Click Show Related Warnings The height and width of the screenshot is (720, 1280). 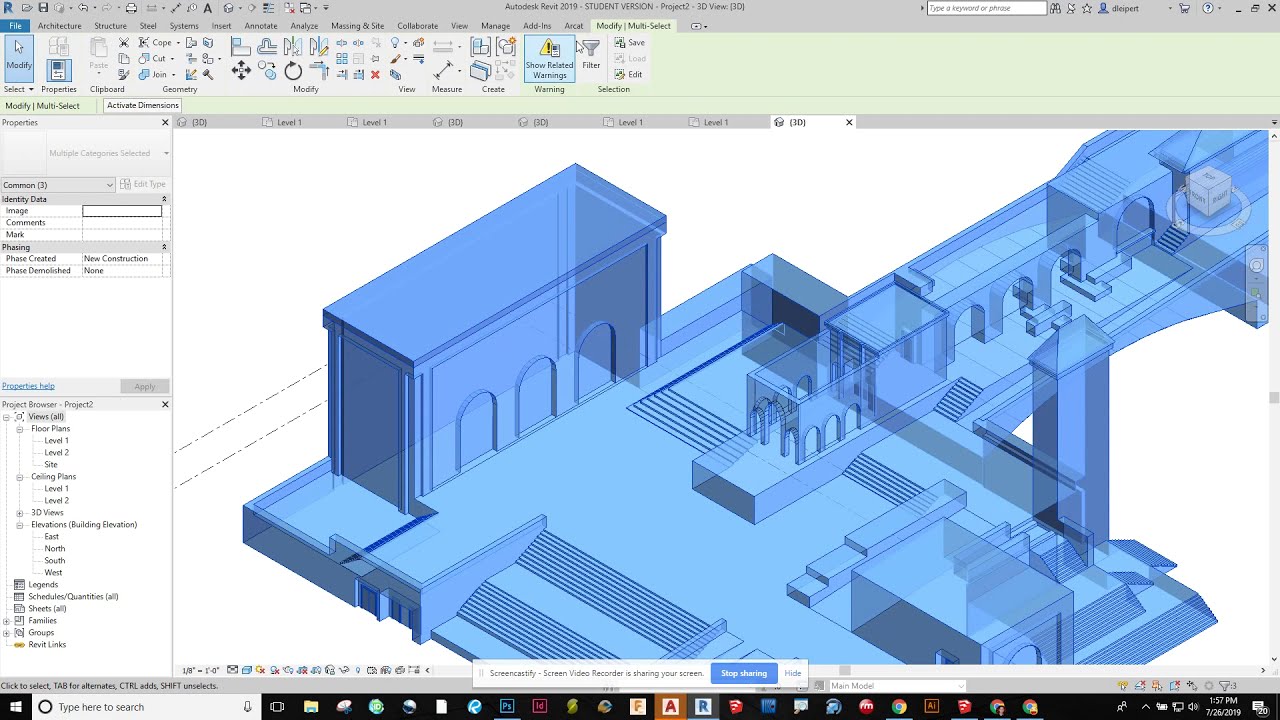[549, 59]
